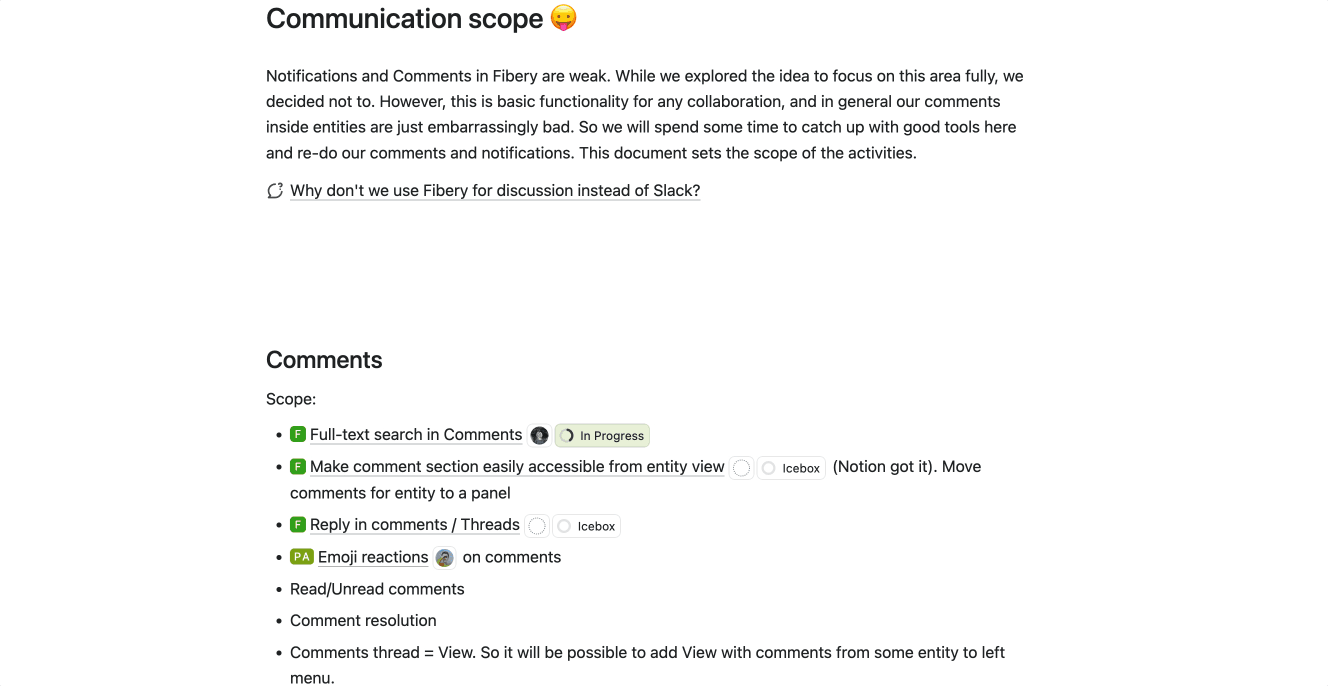Open Make comment section easily accessible link

(x=517, y=466)
